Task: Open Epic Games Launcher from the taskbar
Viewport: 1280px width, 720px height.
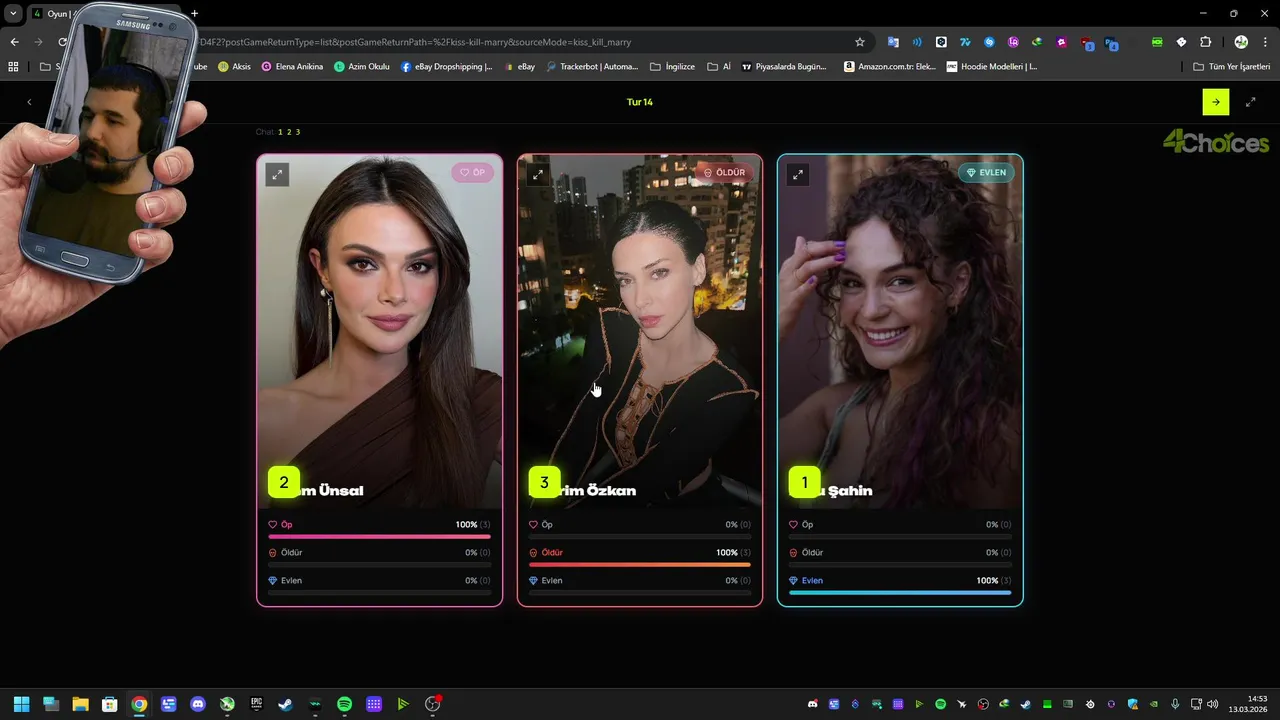Action: (257, 704)
